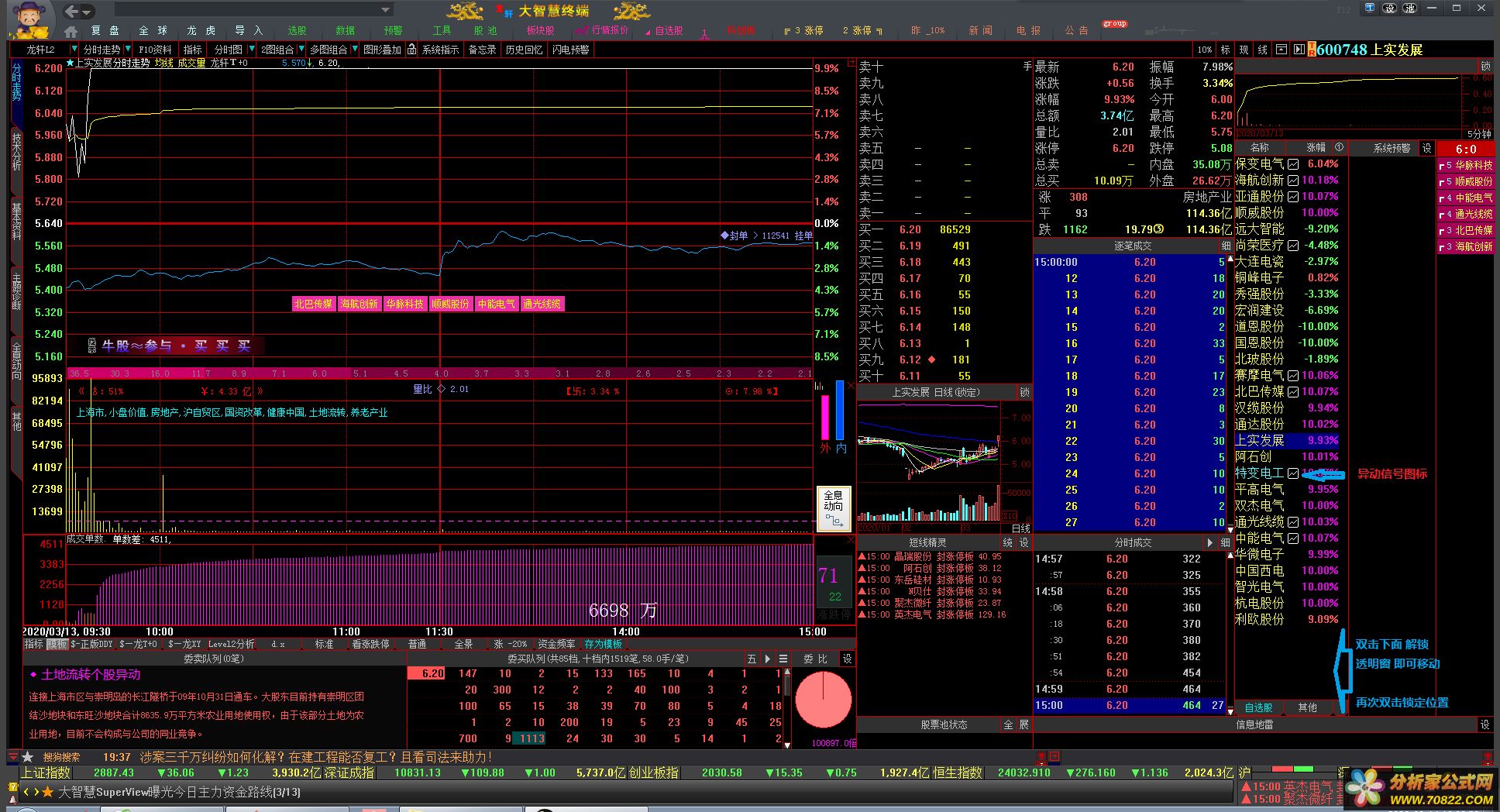The image size is (1500, 812).
Task: Toggle checkbox next to 亚通股份
Action: pos(1293,197)
